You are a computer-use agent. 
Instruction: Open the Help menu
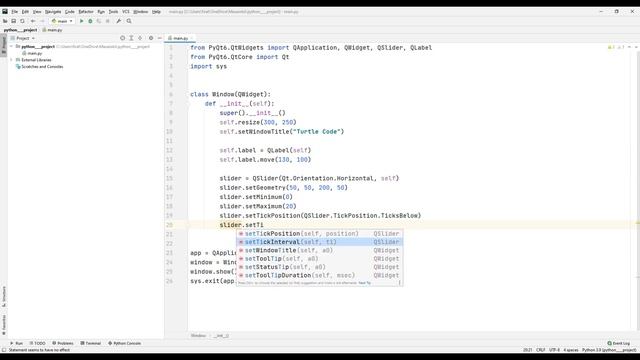pos(156,12)
